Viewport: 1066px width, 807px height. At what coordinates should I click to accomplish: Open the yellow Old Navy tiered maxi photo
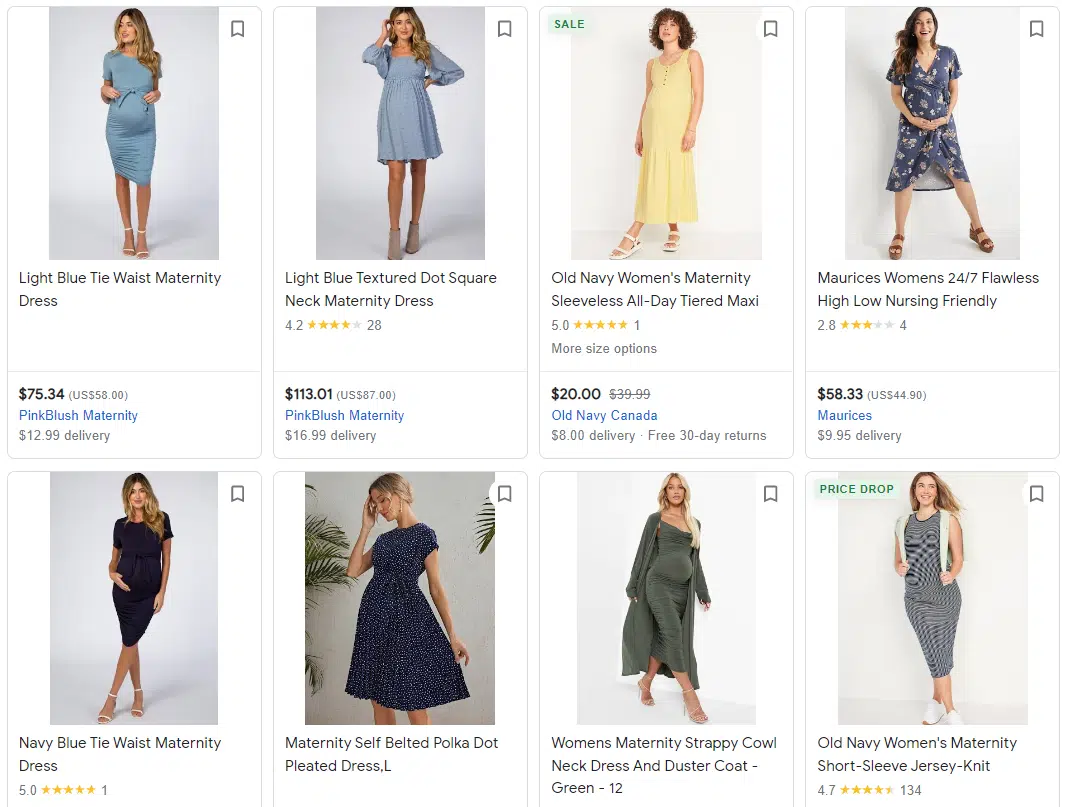pyautogui.click(x=666, y=133)
